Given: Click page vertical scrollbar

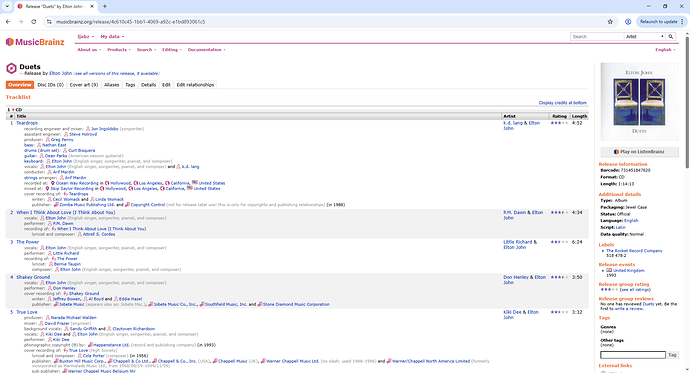Looking at the screenshot, I should coord(687,101).
